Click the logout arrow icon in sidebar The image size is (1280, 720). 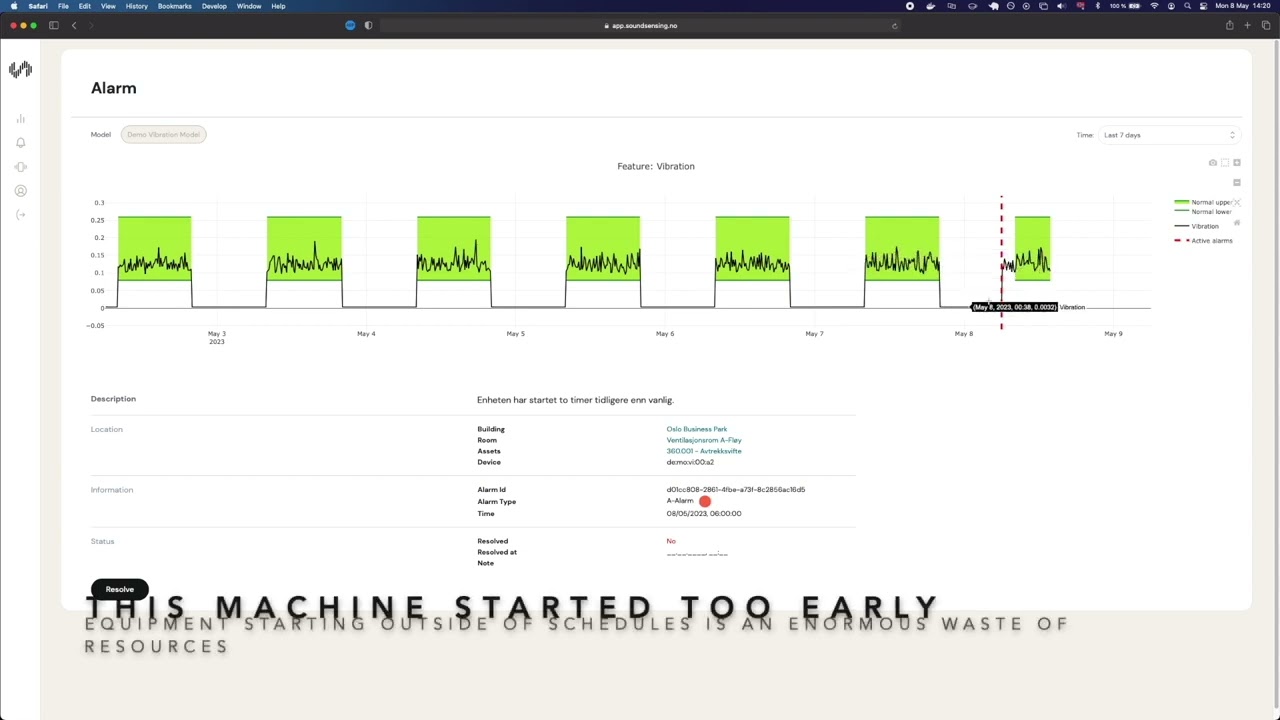[x=20, y=215]
